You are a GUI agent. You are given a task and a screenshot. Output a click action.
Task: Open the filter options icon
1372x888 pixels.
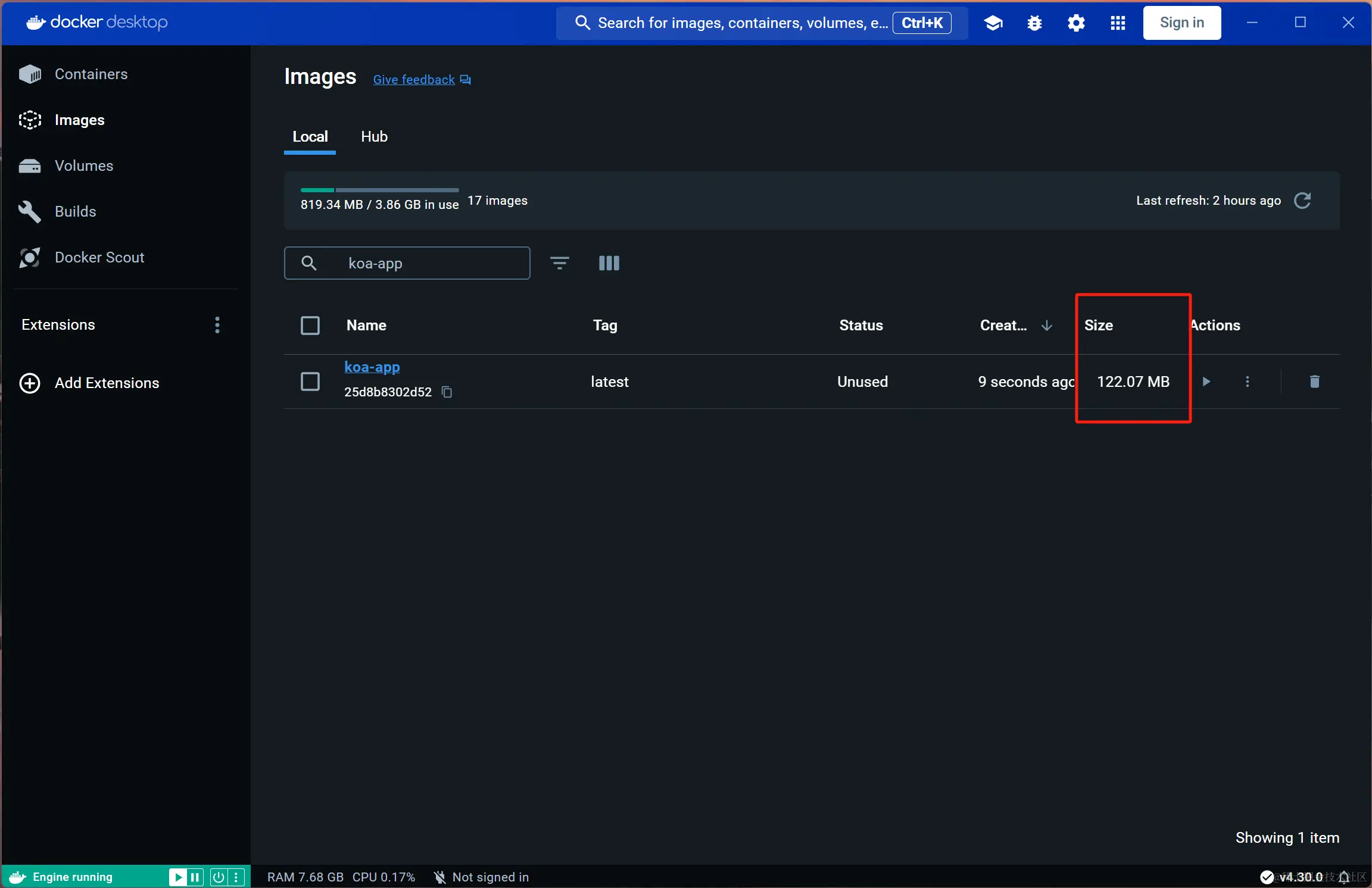click(x=559, y=263)
